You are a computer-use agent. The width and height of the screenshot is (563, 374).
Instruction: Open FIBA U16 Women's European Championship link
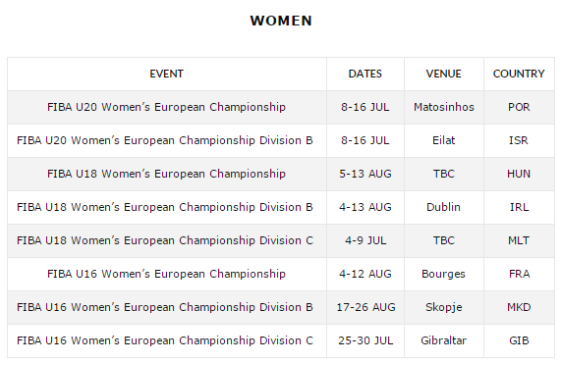pyautogui.click(x=166, y=274)
